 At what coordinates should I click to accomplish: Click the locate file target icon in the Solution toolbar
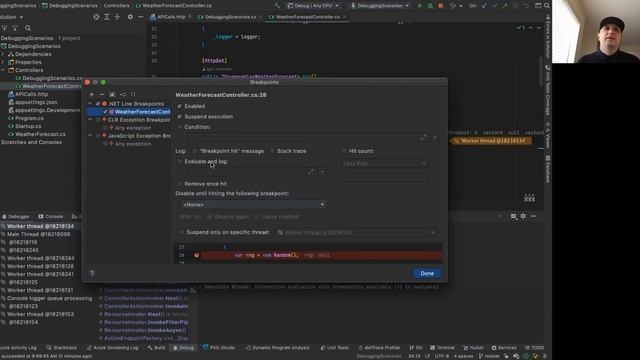[96, 17]
